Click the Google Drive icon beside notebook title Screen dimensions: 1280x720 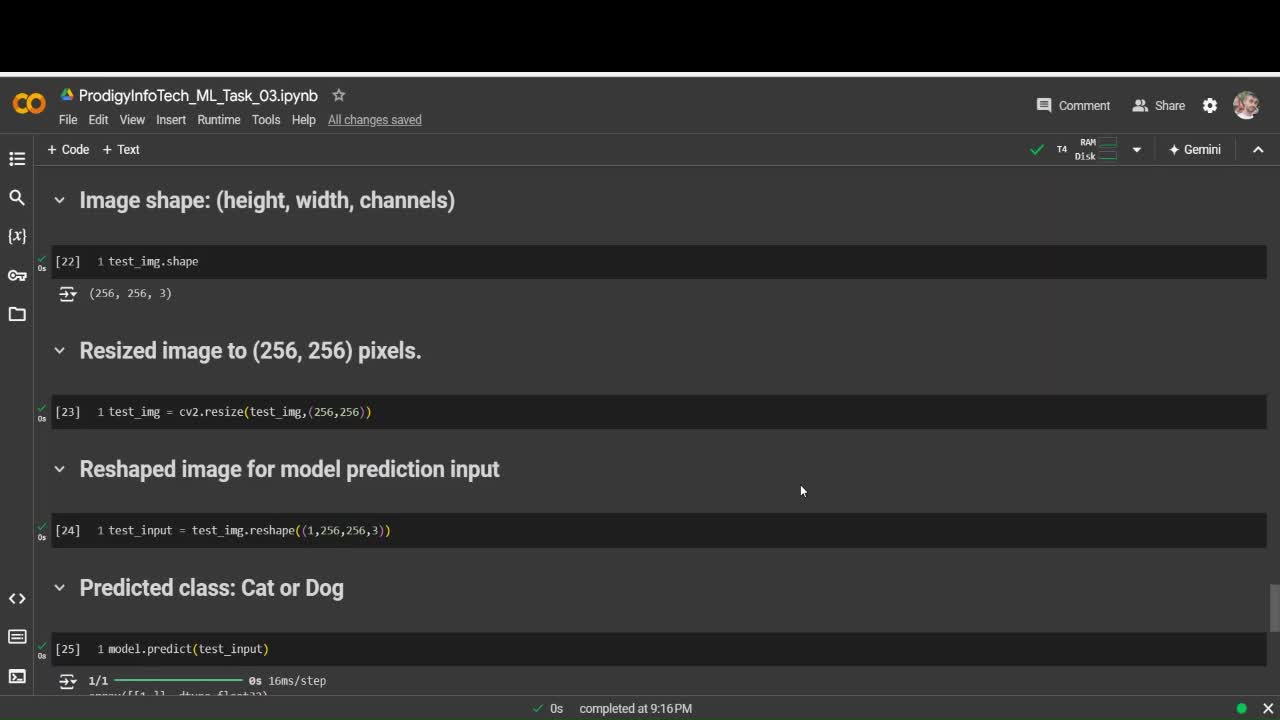coord(67,95)
